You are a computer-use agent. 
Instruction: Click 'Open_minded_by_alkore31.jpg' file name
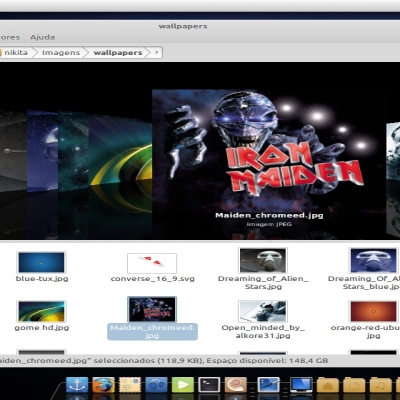click(263, 332)
